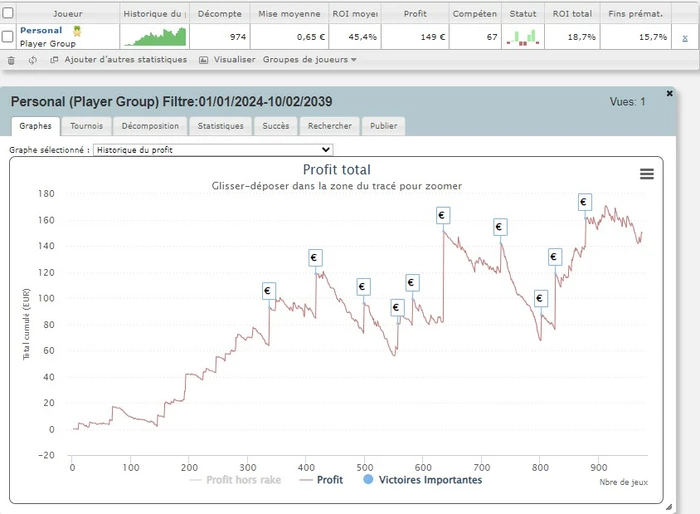This screenshot has height=514, width=700.
Task: Click the Profit total chart title
Action: pyautogui.click(x=337, y=170)
